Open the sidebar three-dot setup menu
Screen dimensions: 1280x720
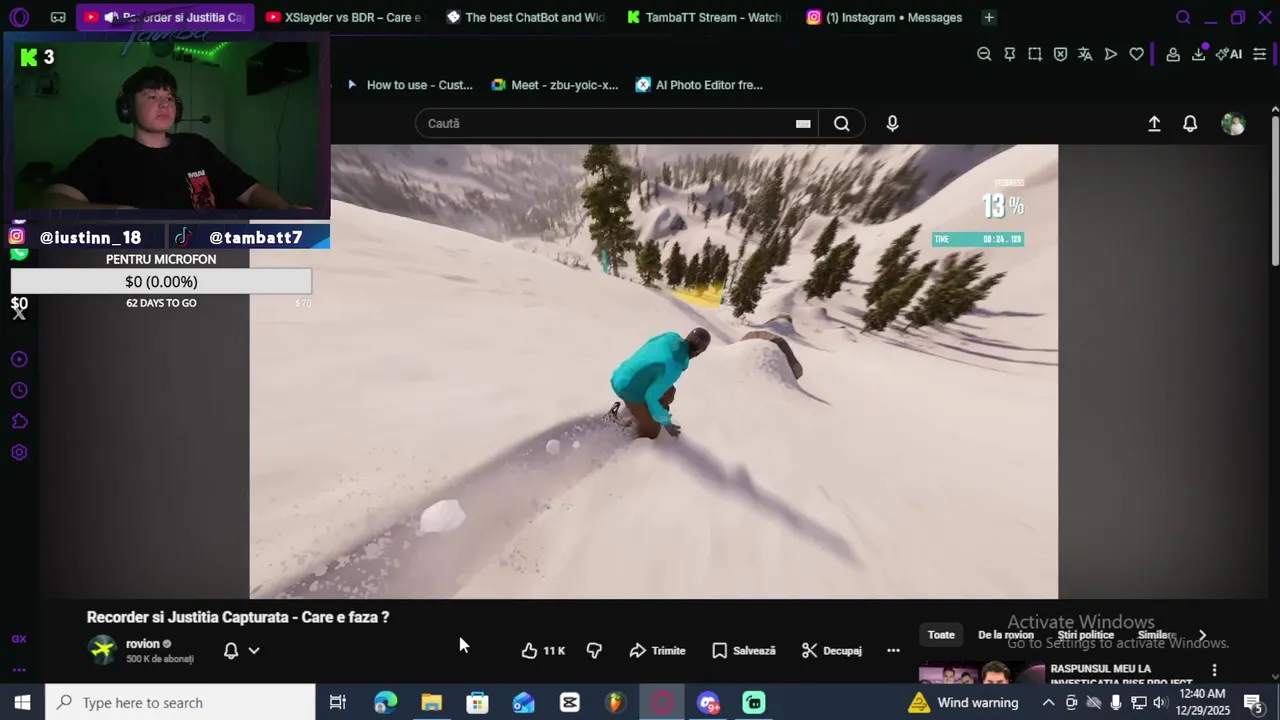tap(19, 670)
